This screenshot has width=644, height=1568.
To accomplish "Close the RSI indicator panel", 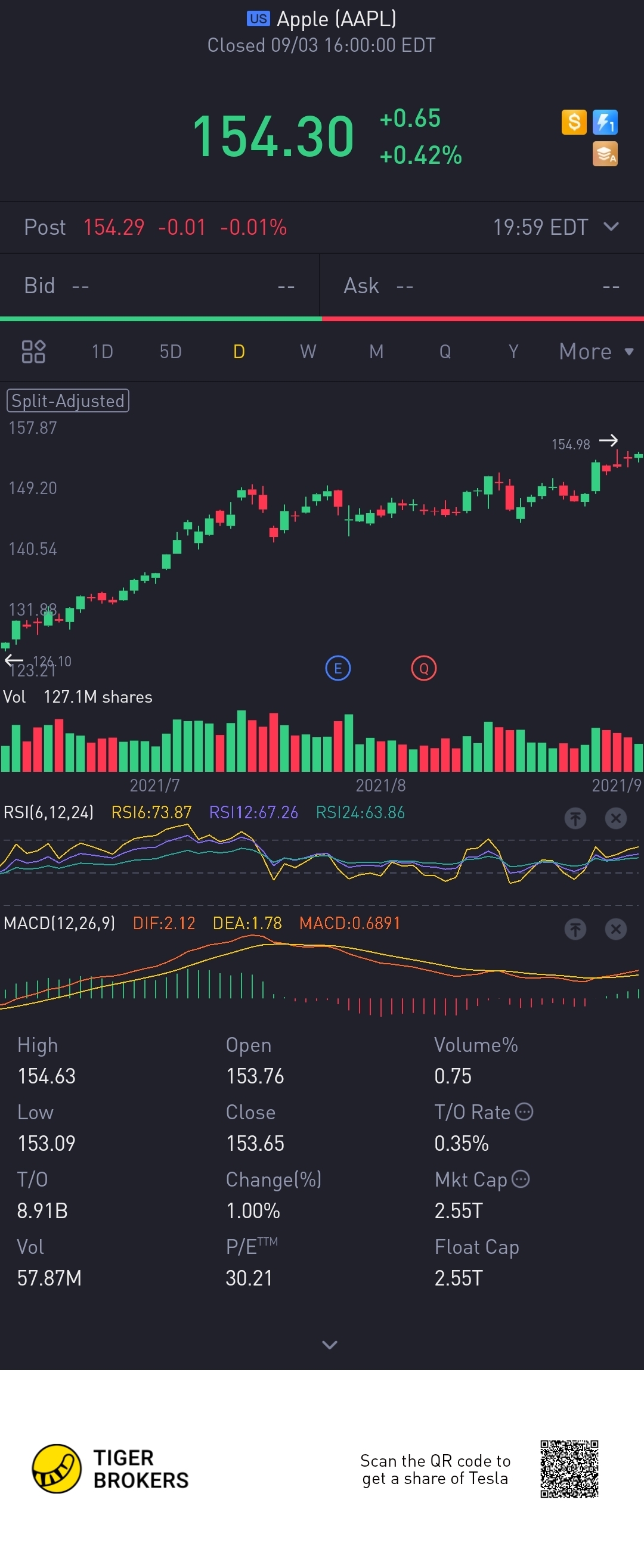I will point(615,818).
